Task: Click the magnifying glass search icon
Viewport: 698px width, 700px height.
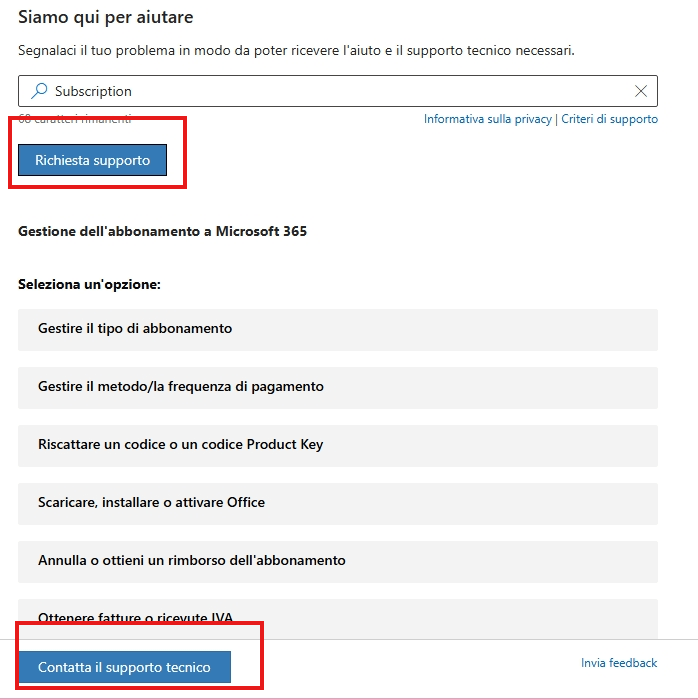Action: pyautogui.click(x=39, y=91)
